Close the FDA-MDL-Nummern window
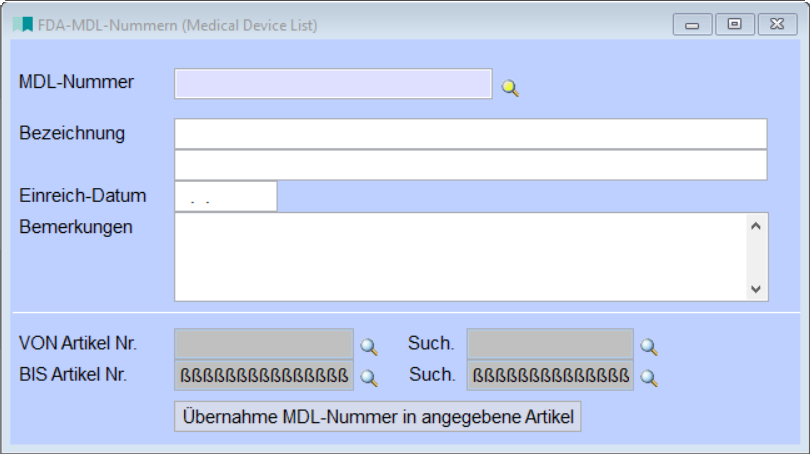This screenshot has height=454, width=810. 777,24
